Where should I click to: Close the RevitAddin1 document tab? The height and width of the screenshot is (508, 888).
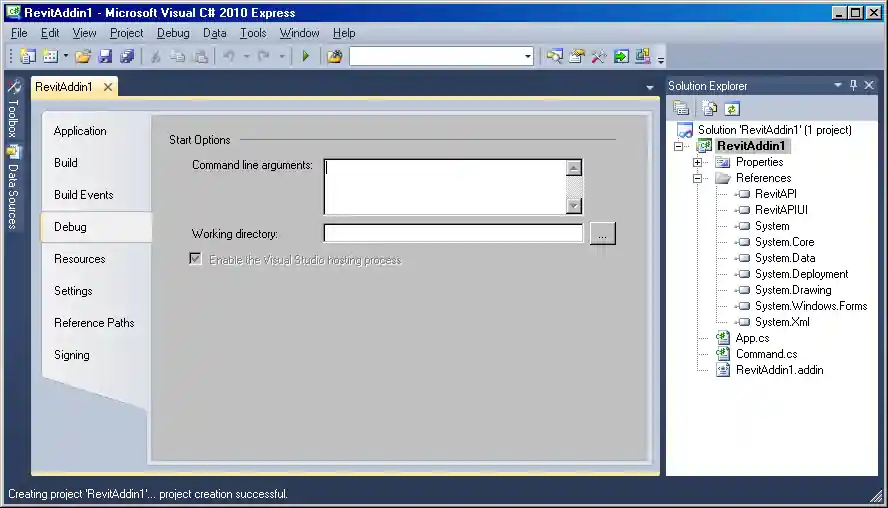coord(108,87)
